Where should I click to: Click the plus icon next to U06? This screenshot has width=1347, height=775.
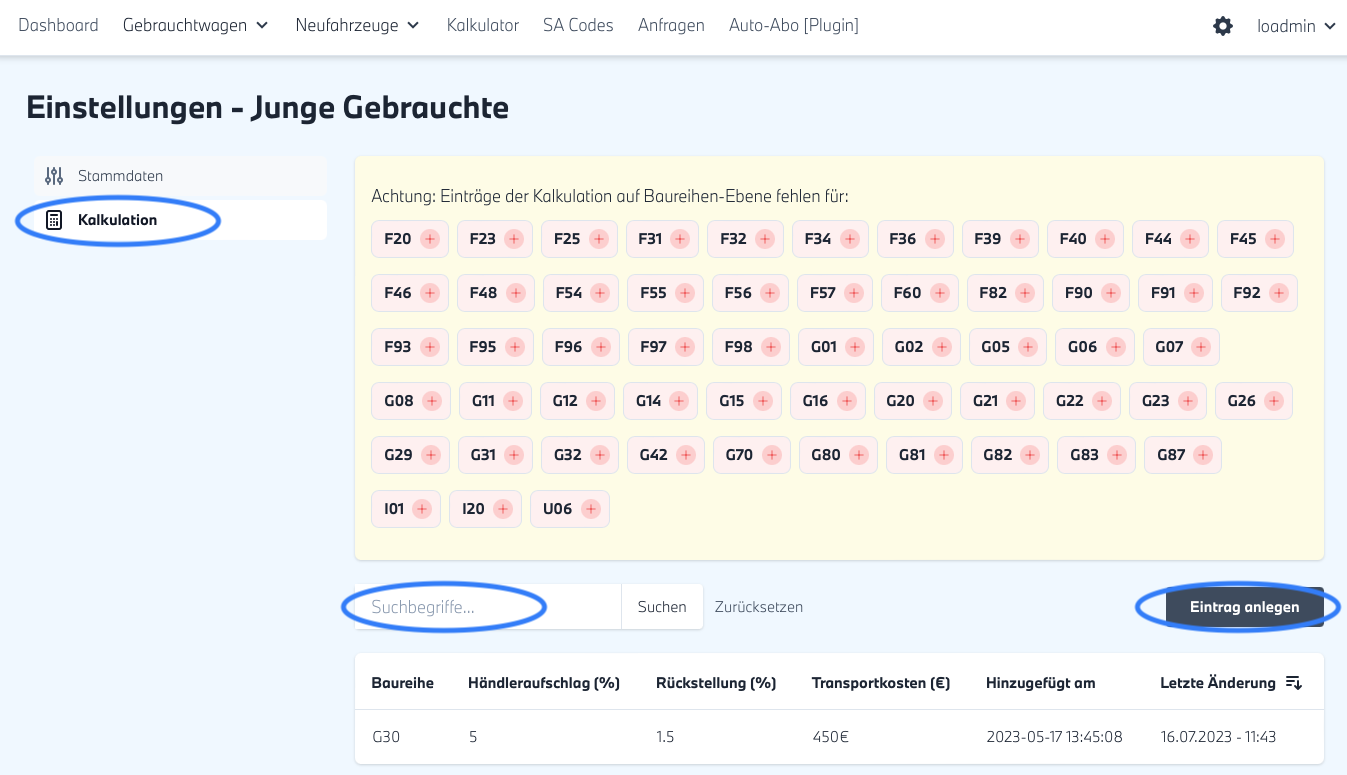591,509
